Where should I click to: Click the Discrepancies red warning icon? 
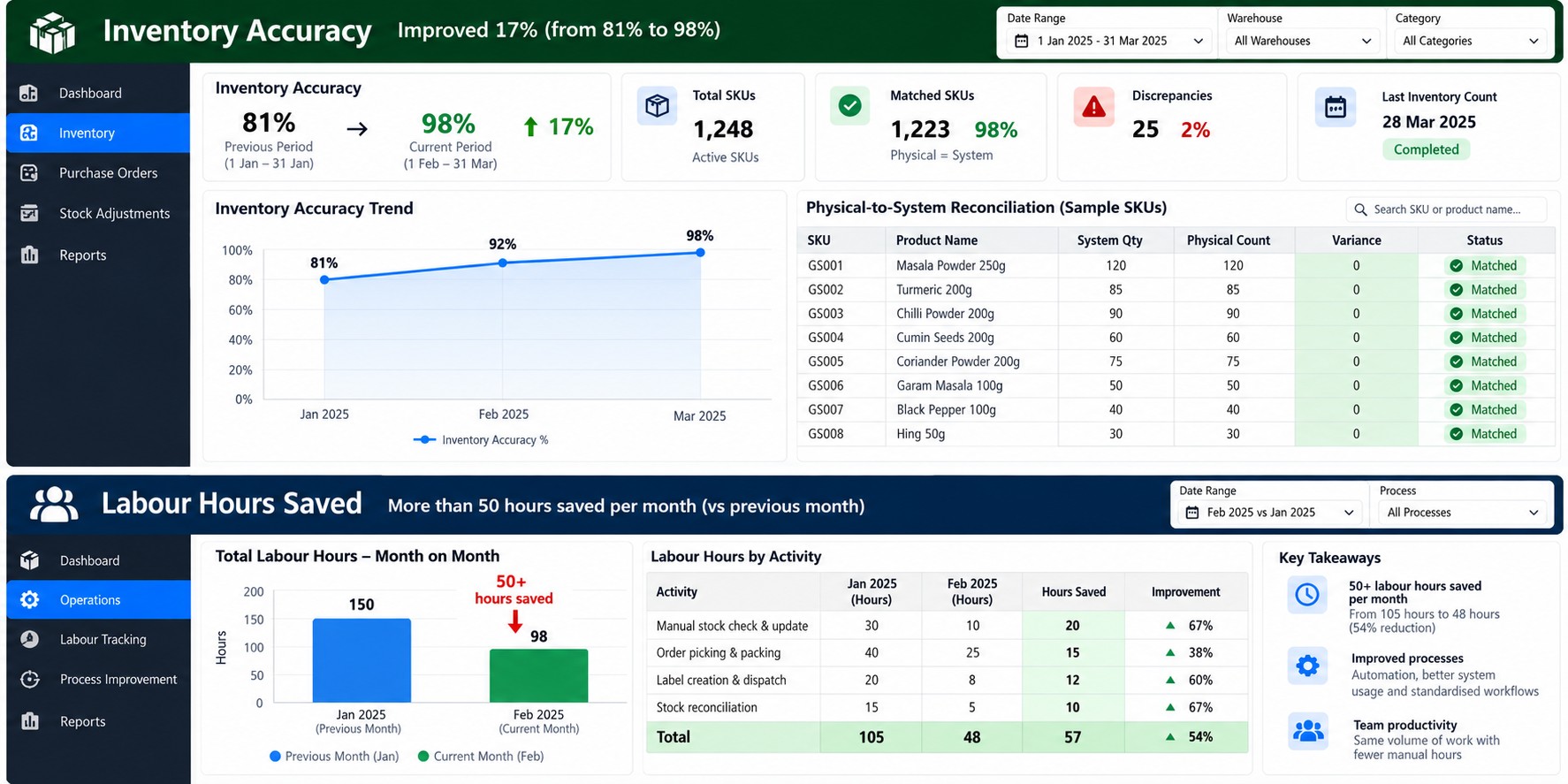1093,107
